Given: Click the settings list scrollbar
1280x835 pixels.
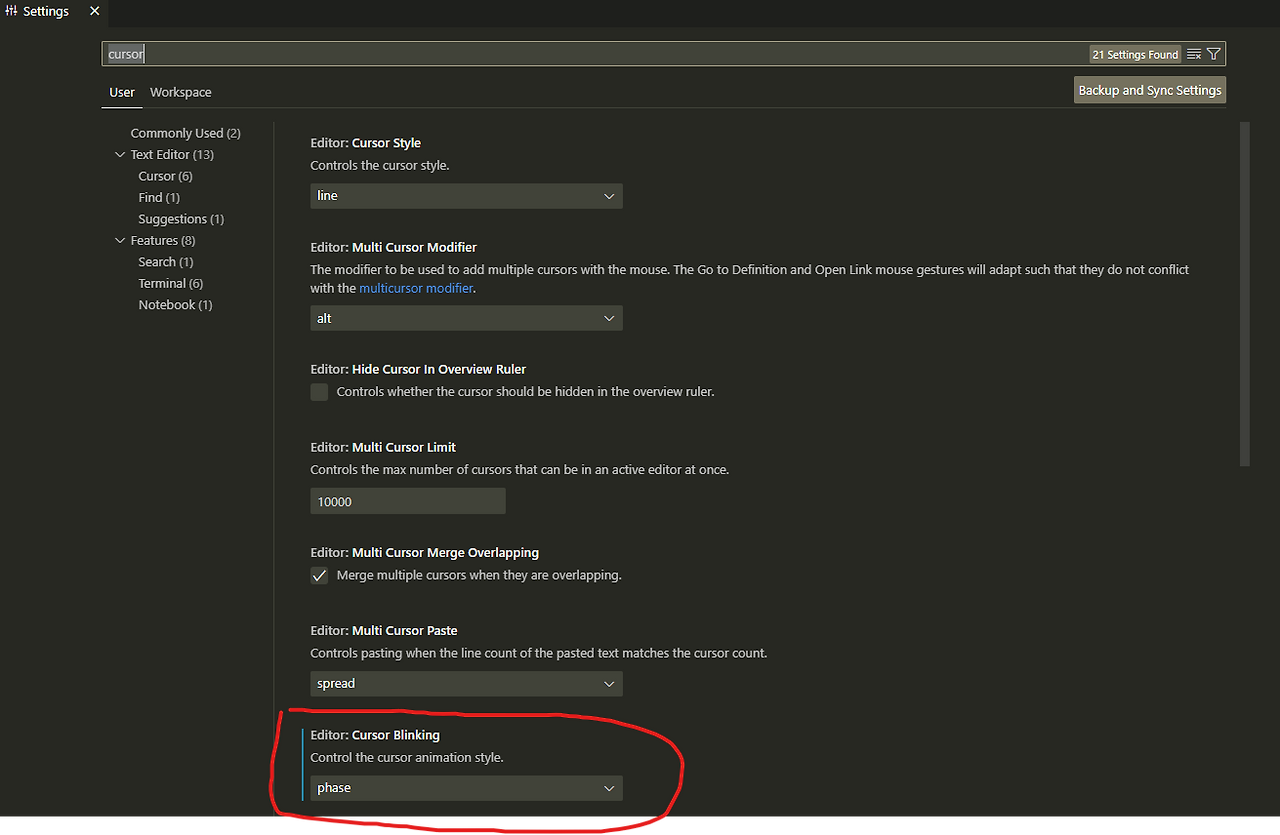Looking at the screenshot, I should [1244, 290].
